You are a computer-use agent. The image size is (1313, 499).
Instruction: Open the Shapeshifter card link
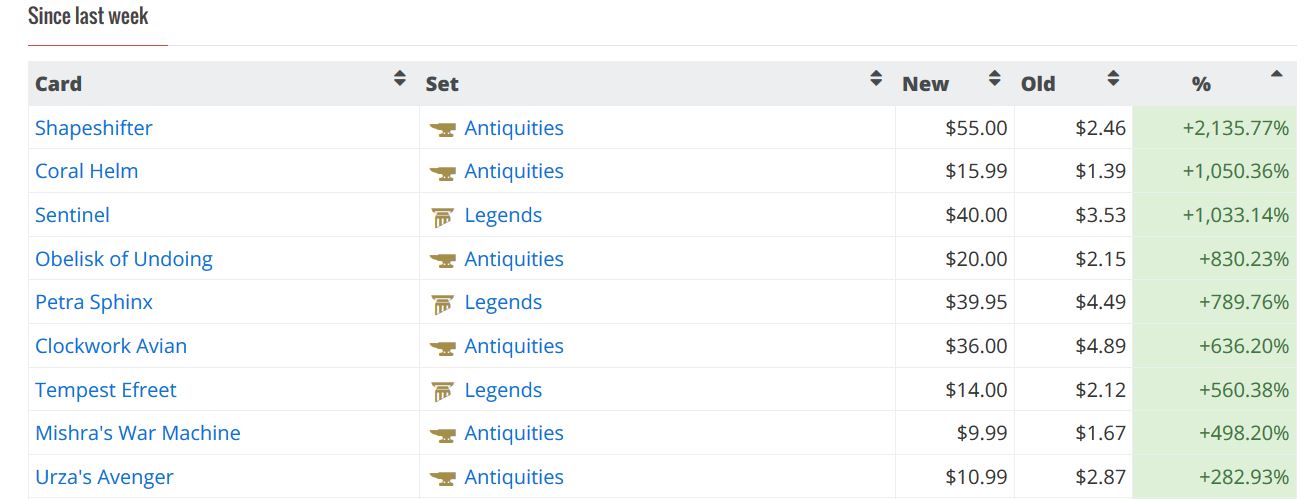pos(94,128)
